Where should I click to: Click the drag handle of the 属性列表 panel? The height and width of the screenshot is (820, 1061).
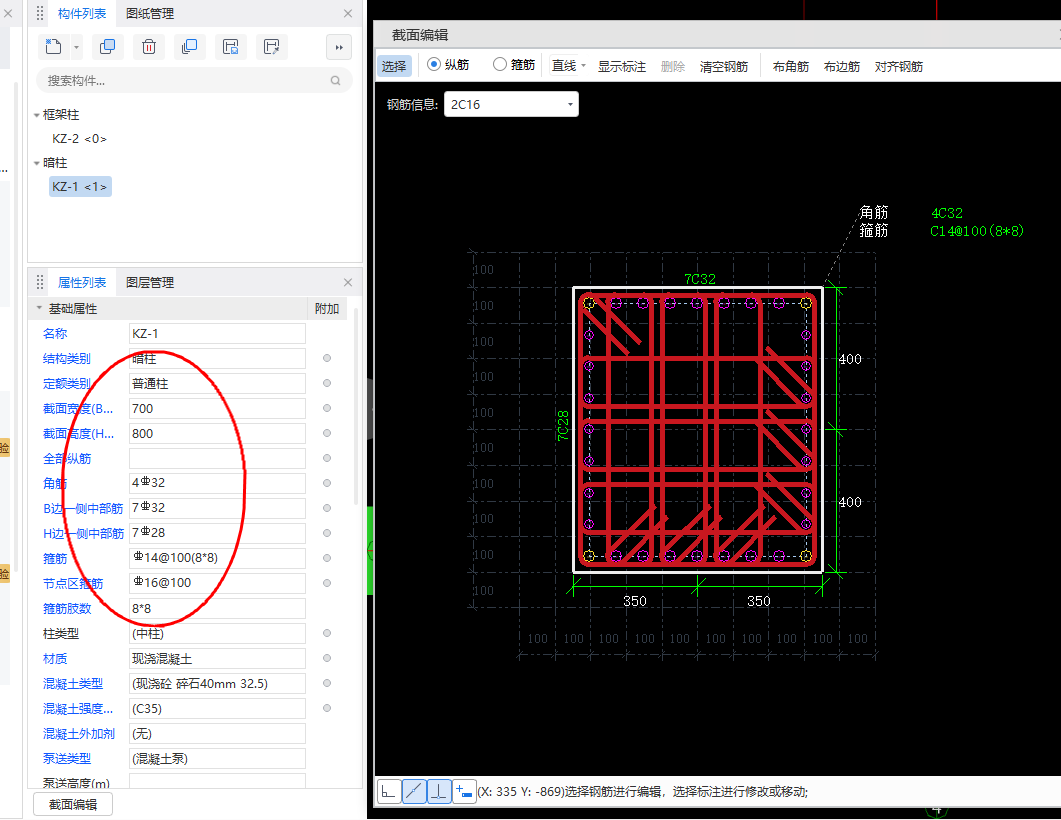(x=40, y=282)
